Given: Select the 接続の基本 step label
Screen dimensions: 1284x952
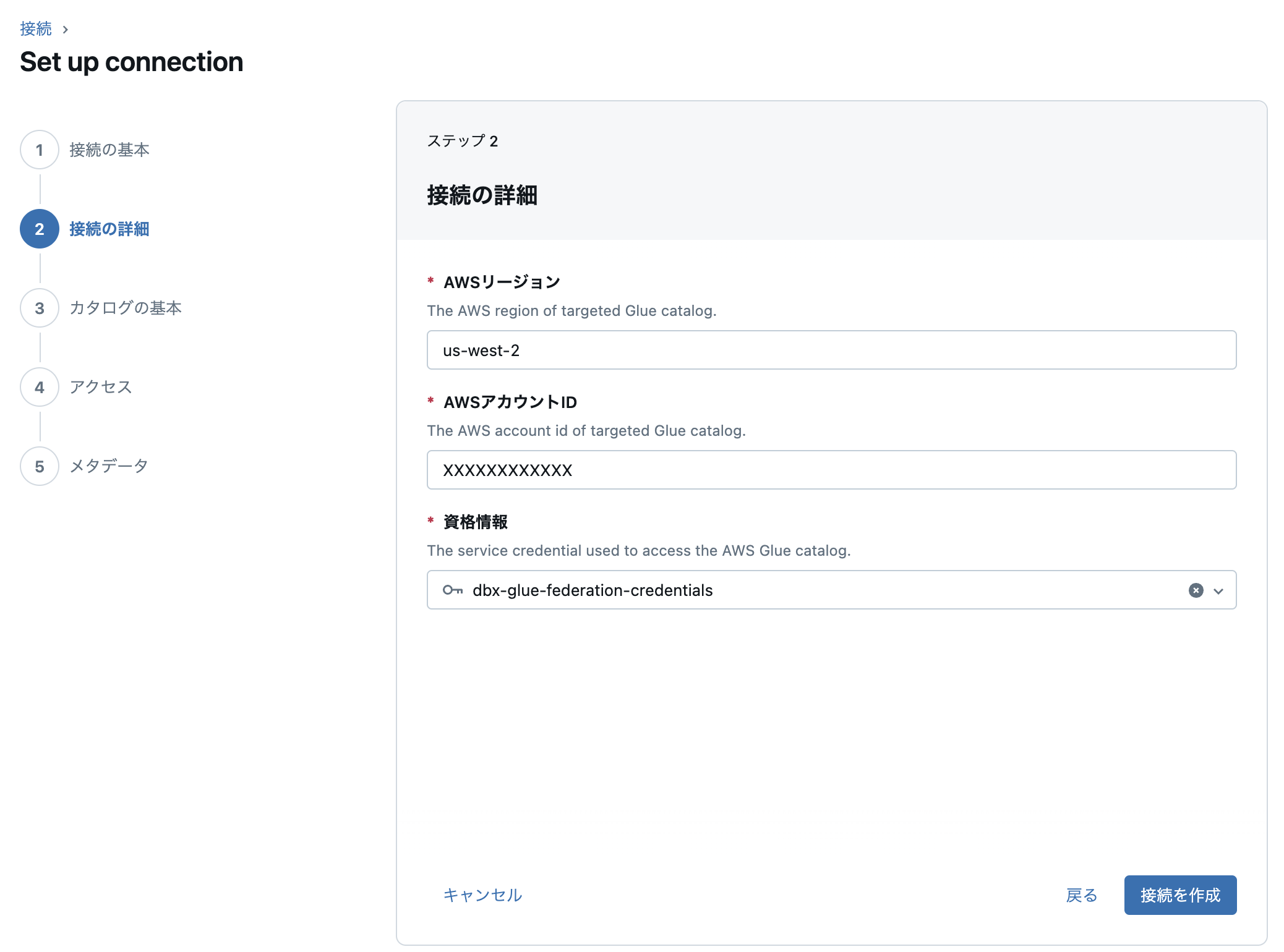Looking at the screenshot, I should click(x=109, y=150).
